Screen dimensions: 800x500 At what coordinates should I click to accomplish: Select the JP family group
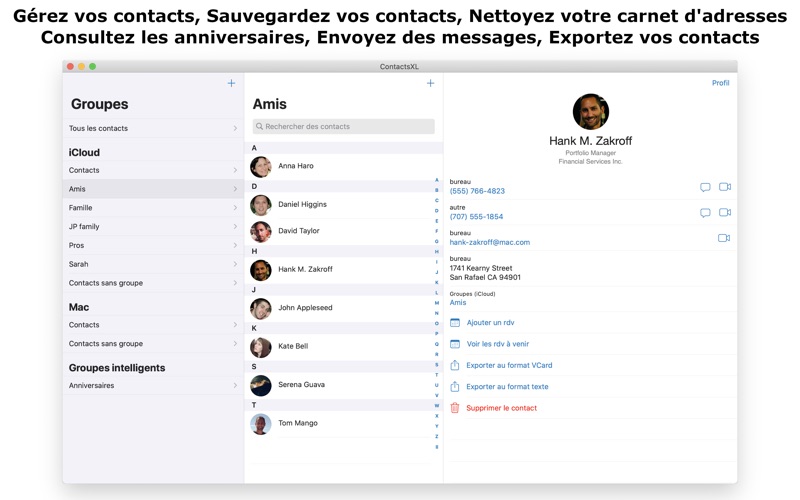click(x=153, y=227)
